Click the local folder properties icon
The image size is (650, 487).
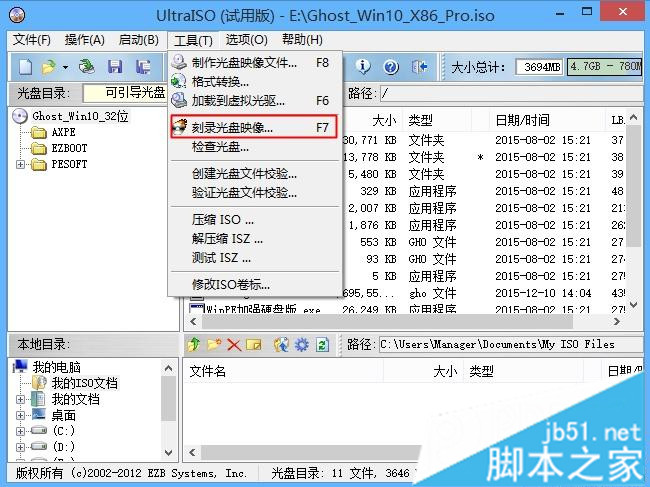(x=254, y=344)
